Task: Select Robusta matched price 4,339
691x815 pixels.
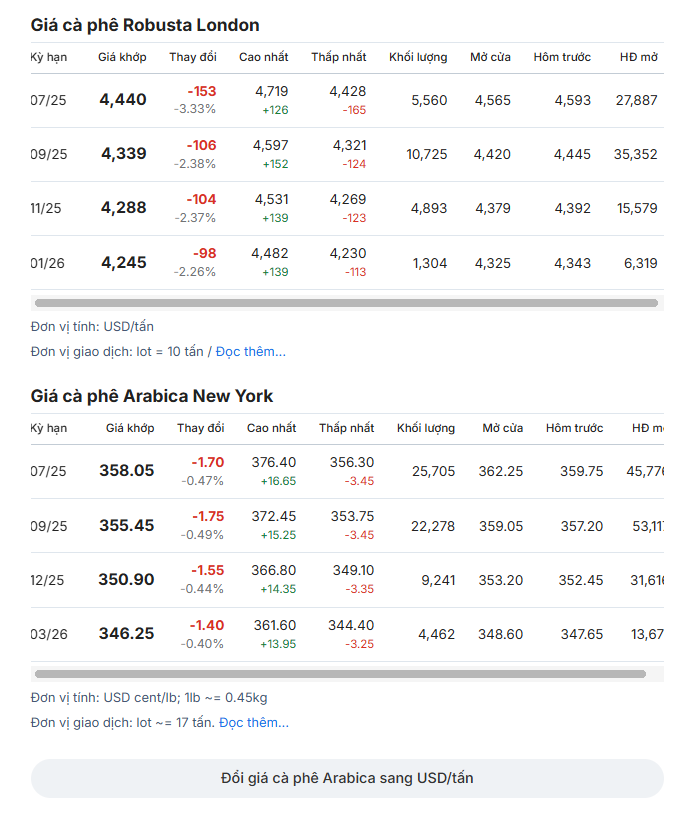Action: pos(123,154)
